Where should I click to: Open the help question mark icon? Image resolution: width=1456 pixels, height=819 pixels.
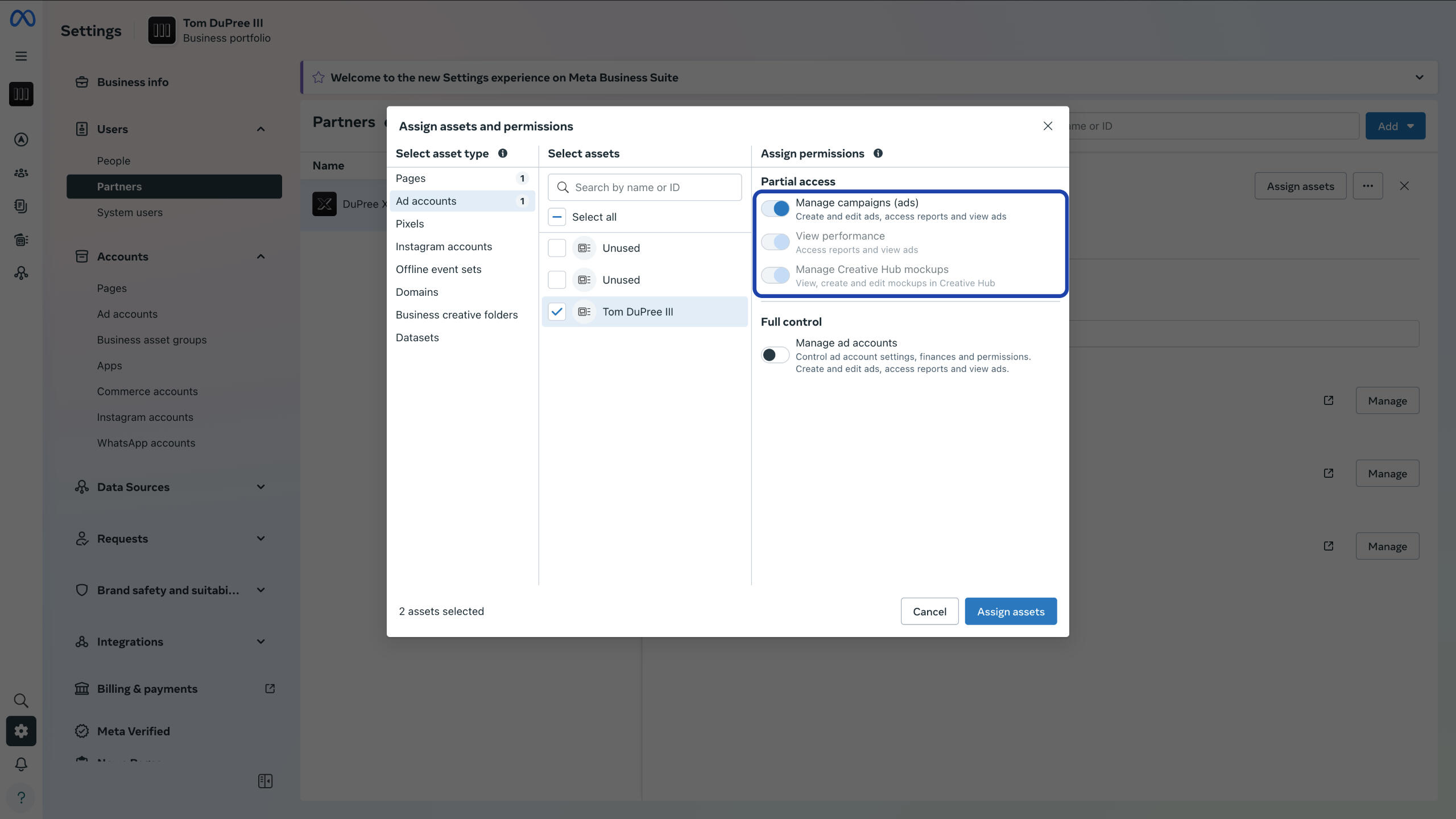coord(21,797)
